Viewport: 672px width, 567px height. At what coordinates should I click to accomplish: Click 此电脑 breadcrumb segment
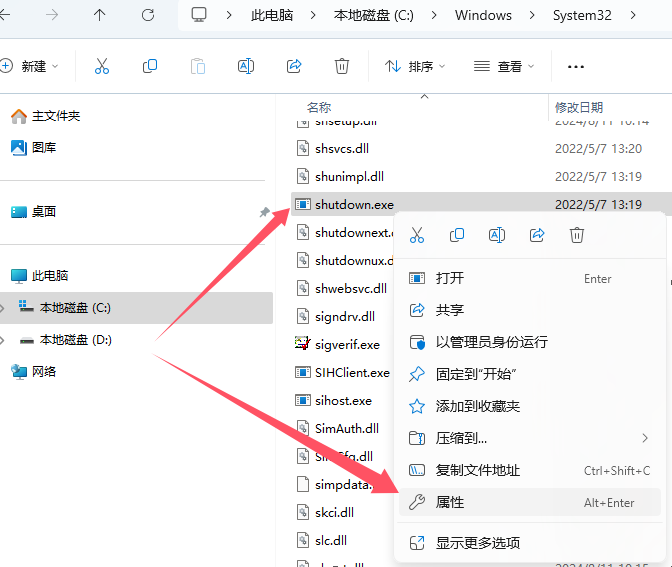[x=272, y=15]
